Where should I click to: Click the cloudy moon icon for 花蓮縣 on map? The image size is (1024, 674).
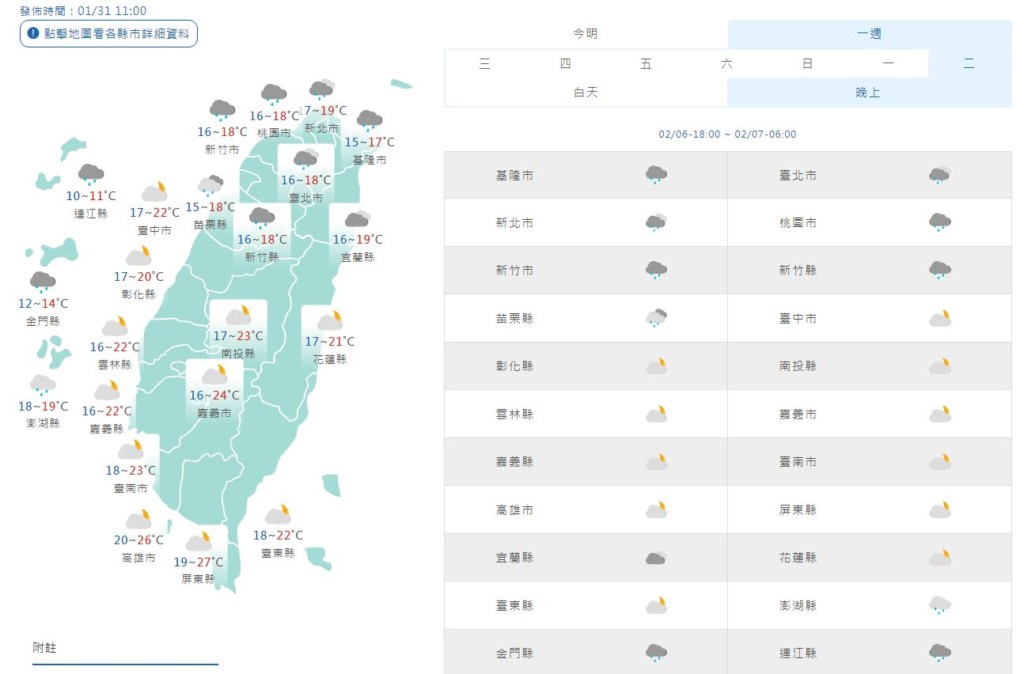pyautogui.click(x=329, y=321)
